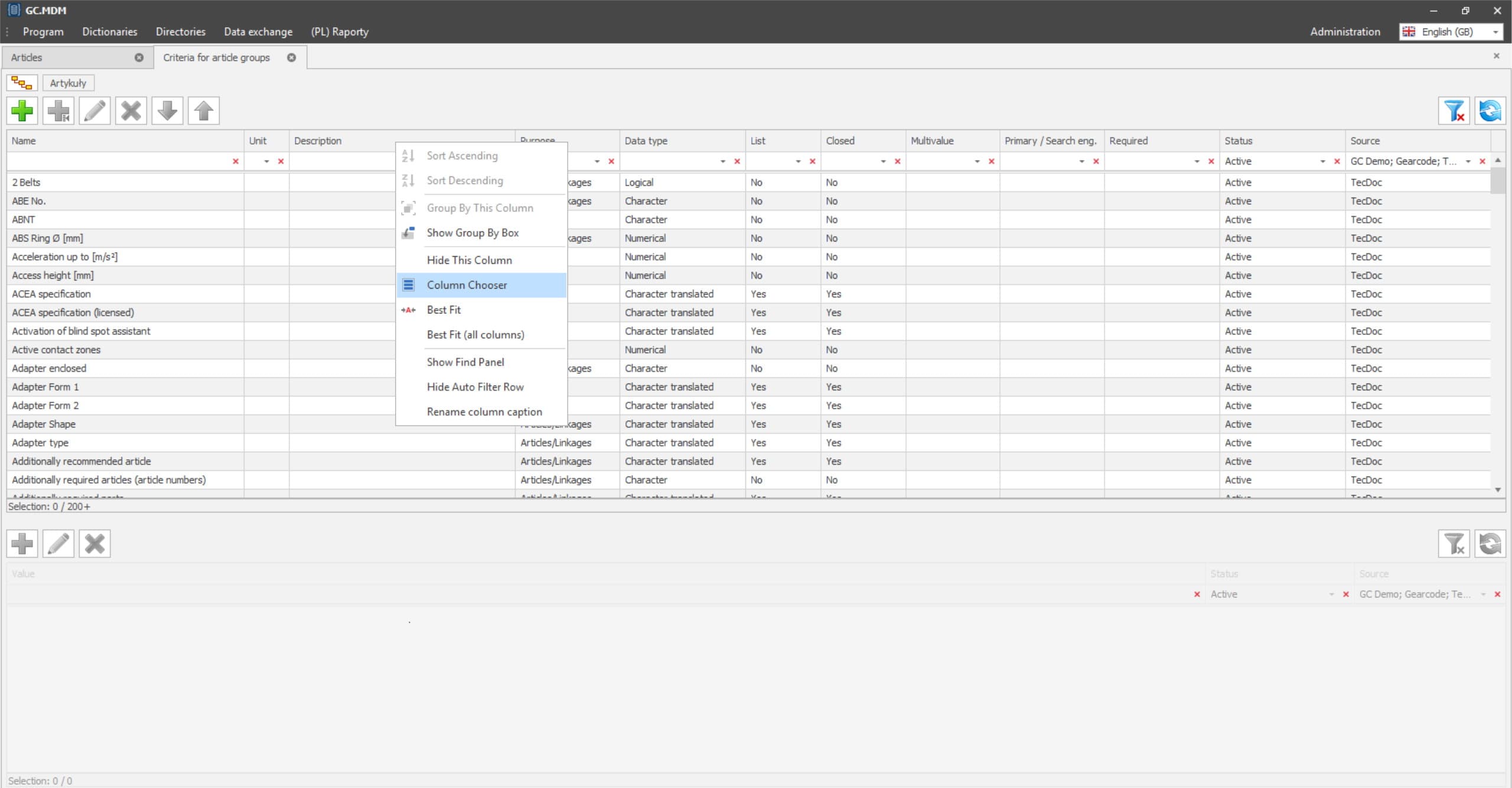Open the upper Status filter dropdown
Image resolution: width=1512 pixels, height=788 pixels.
(1323, 161)
